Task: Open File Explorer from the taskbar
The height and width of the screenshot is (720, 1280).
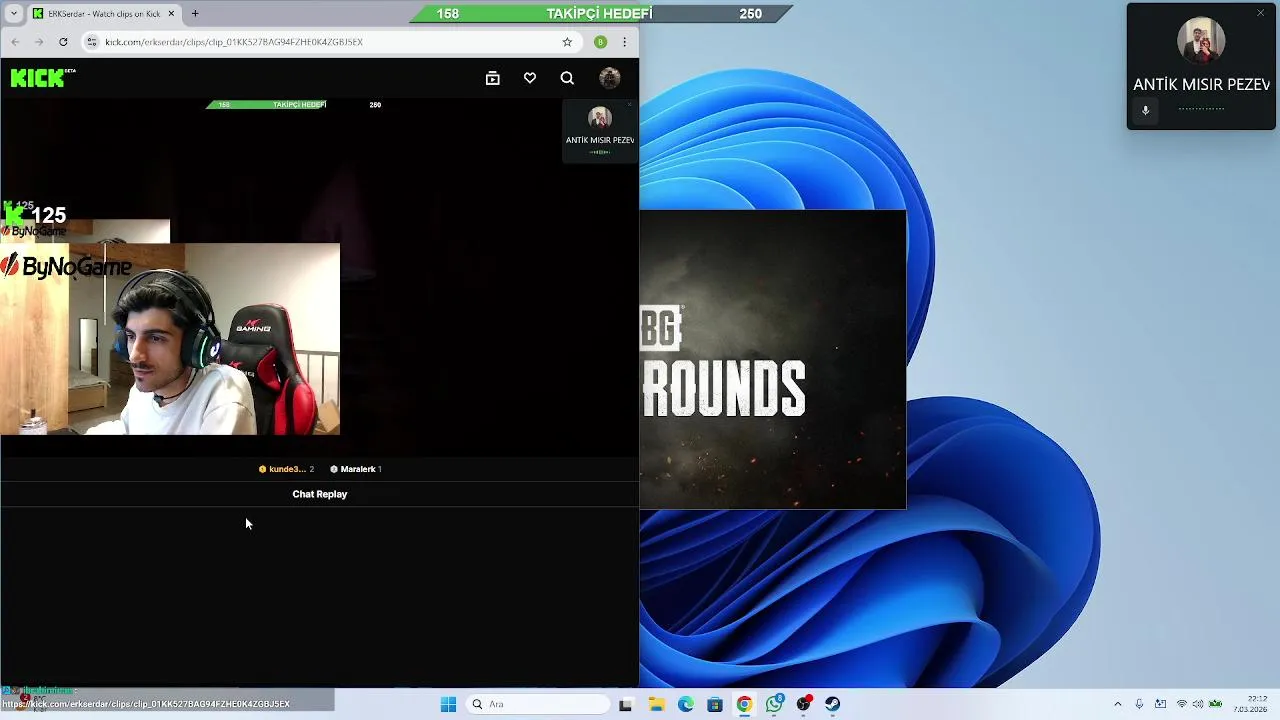Action: (656, 704)
